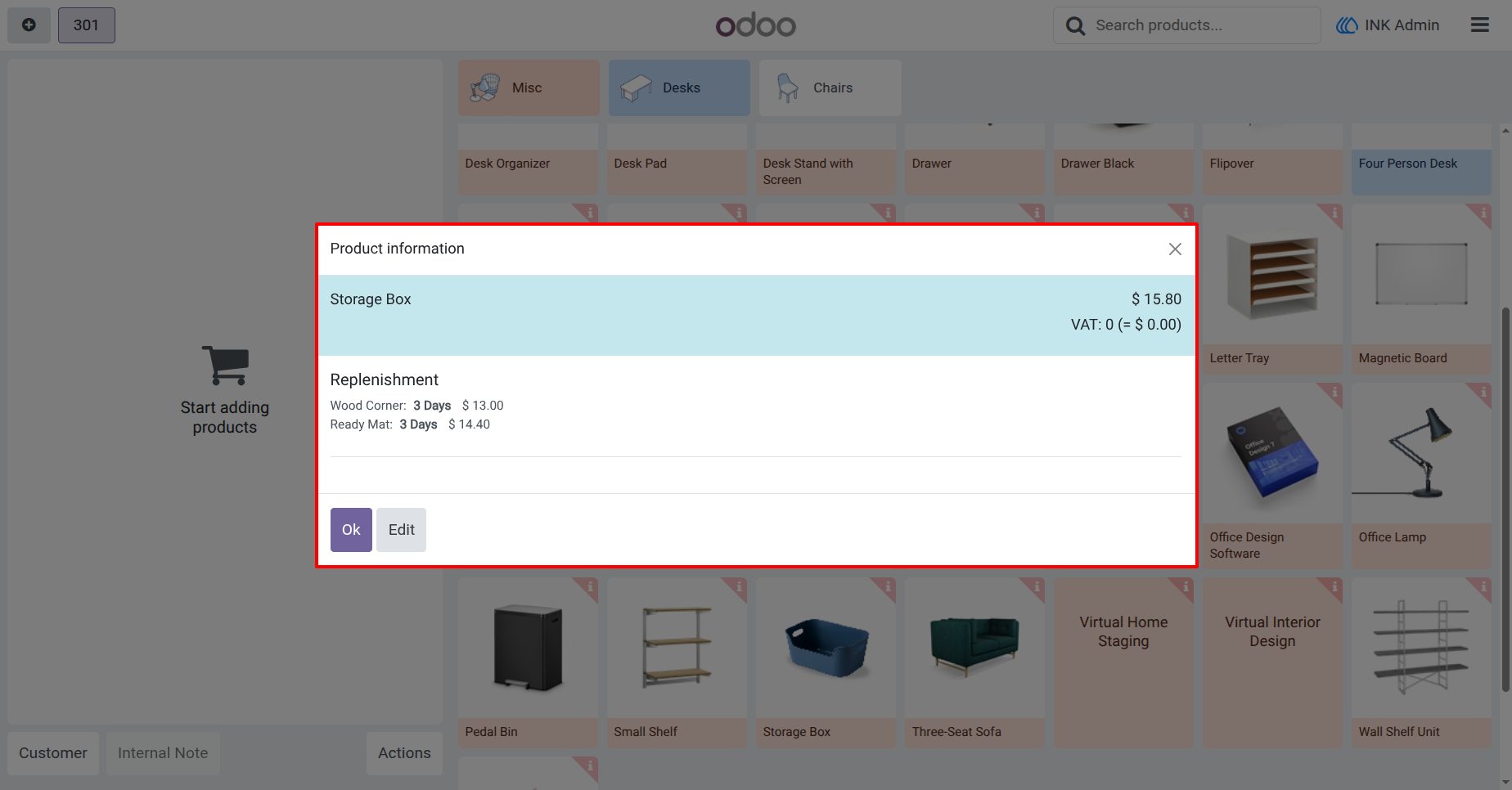The image size is (1512, 790).
Task: Click the product list vertical scrollbar
Action: [1505, 499]
